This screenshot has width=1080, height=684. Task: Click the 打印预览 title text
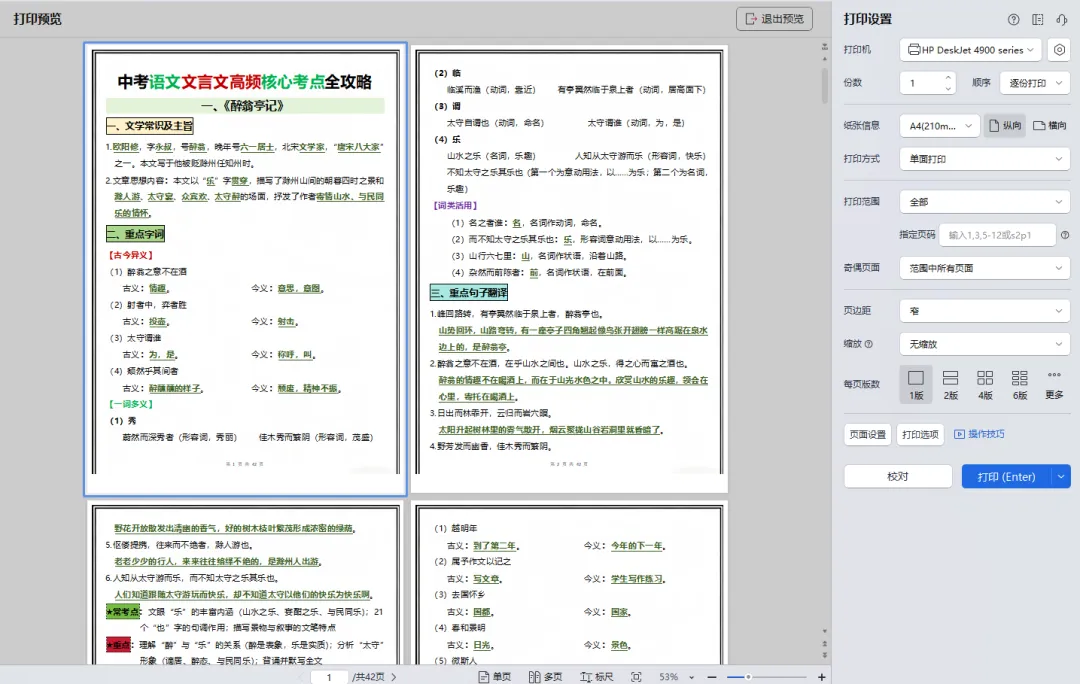tap(37, 19)
